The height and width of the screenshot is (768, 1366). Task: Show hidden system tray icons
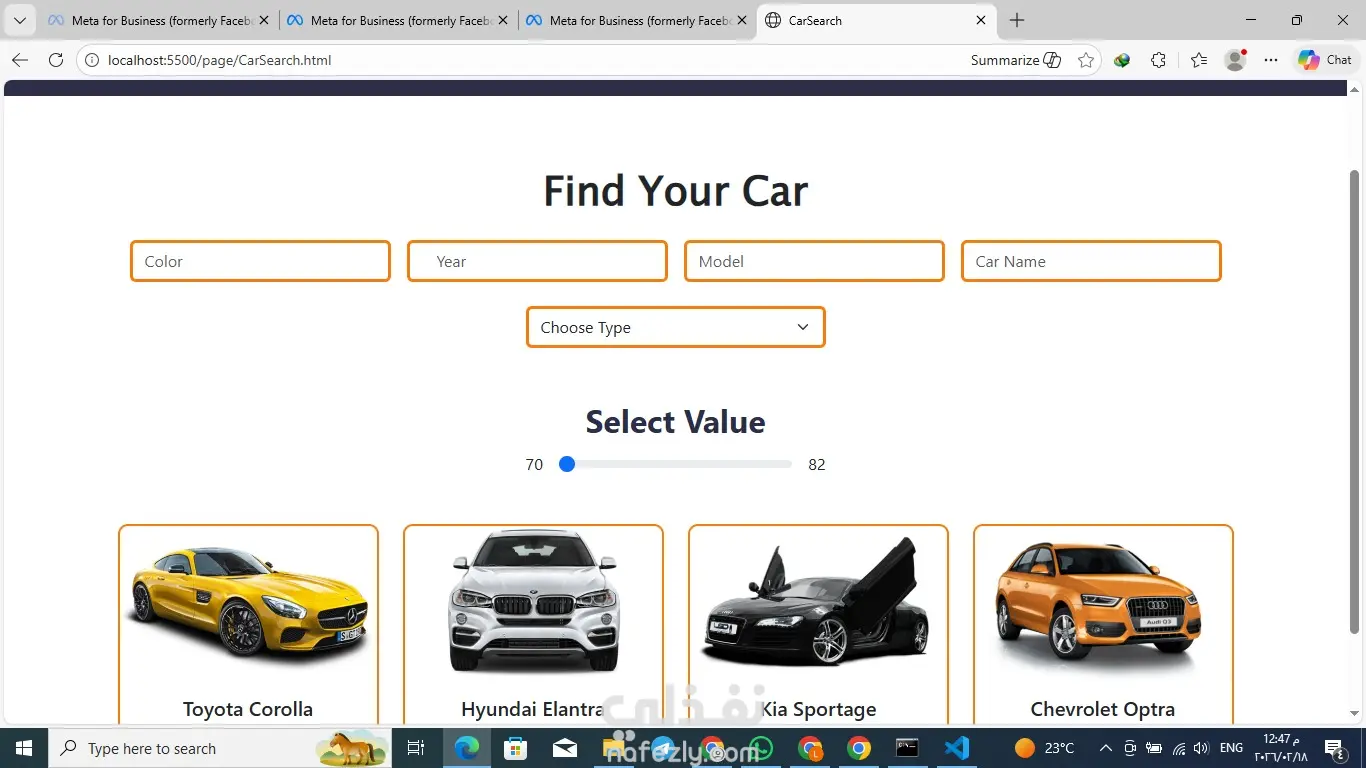(x=1105, y=748)
